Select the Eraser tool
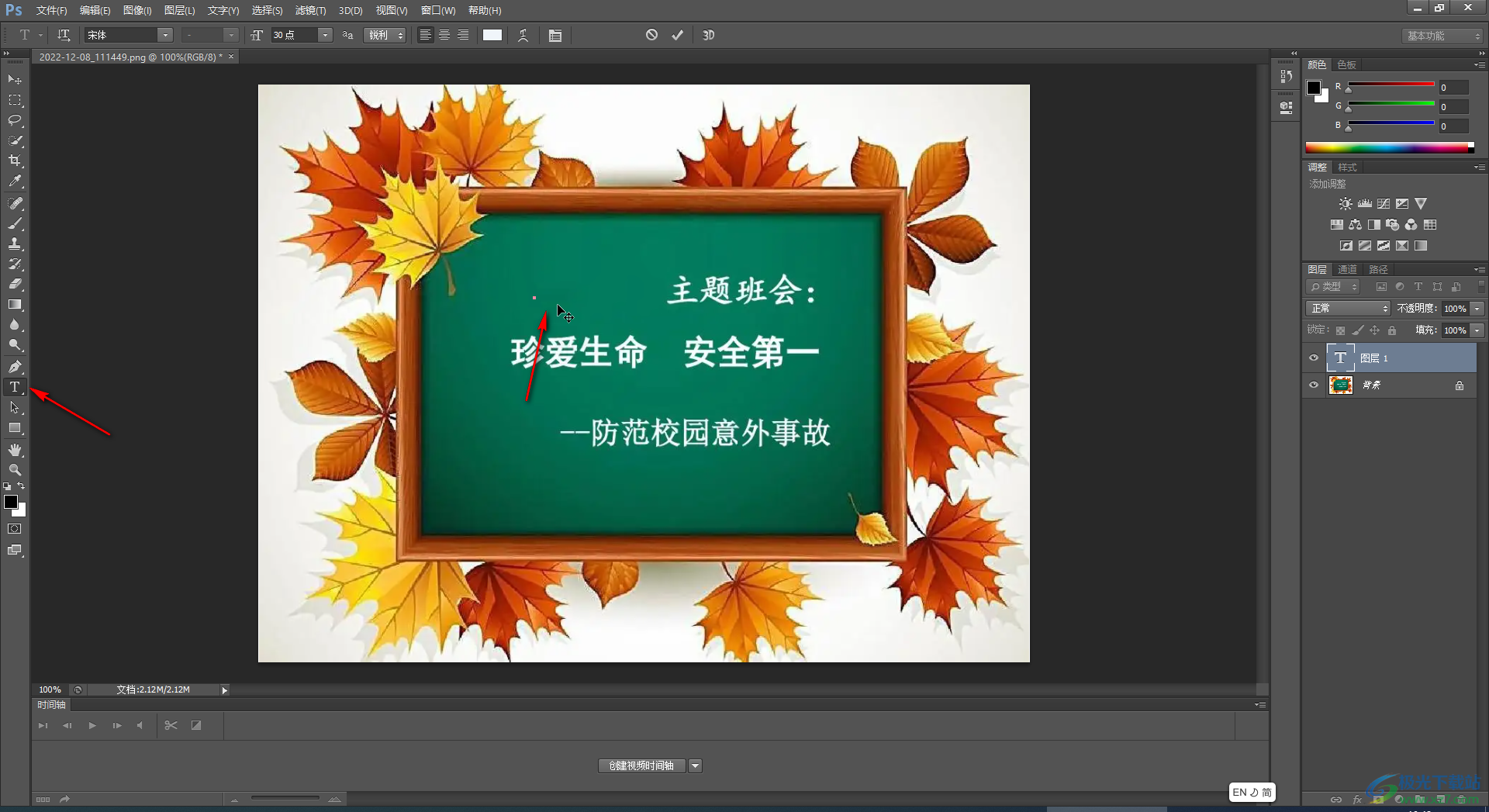This screenshot has width=1489, height=812. pos(15,284)
